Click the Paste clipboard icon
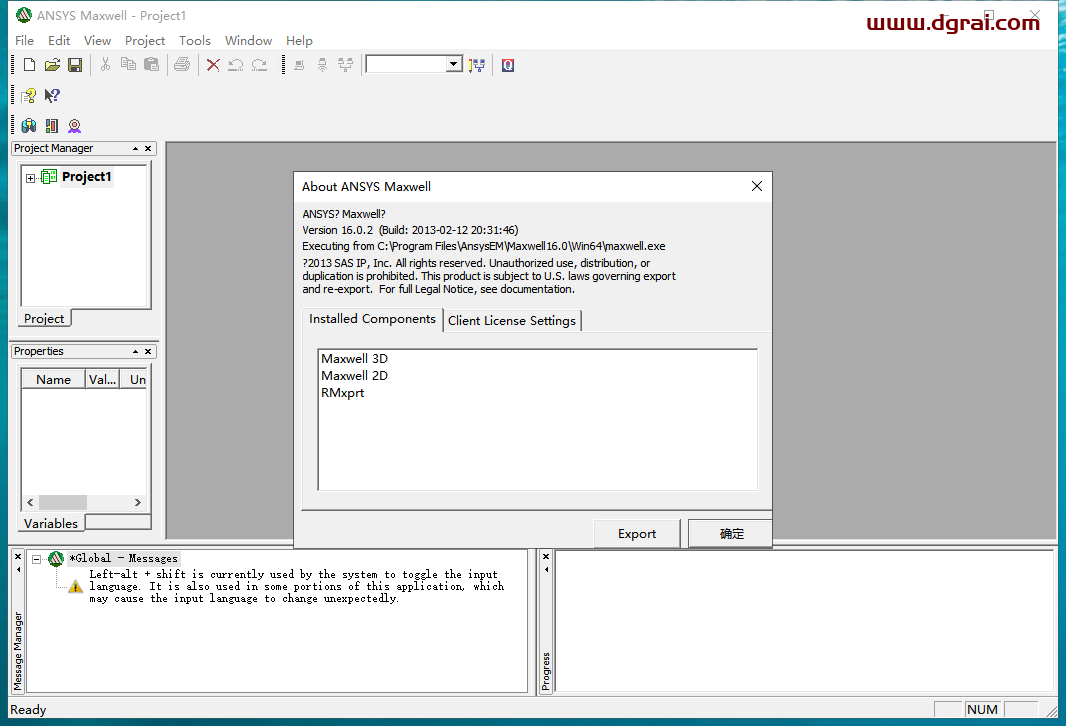 point(152,64)
